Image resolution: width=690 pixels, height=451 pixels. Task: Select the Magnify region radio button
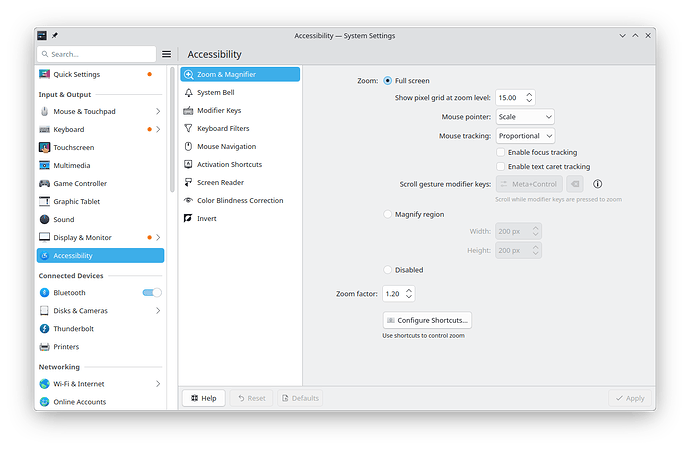click(388, 214)
